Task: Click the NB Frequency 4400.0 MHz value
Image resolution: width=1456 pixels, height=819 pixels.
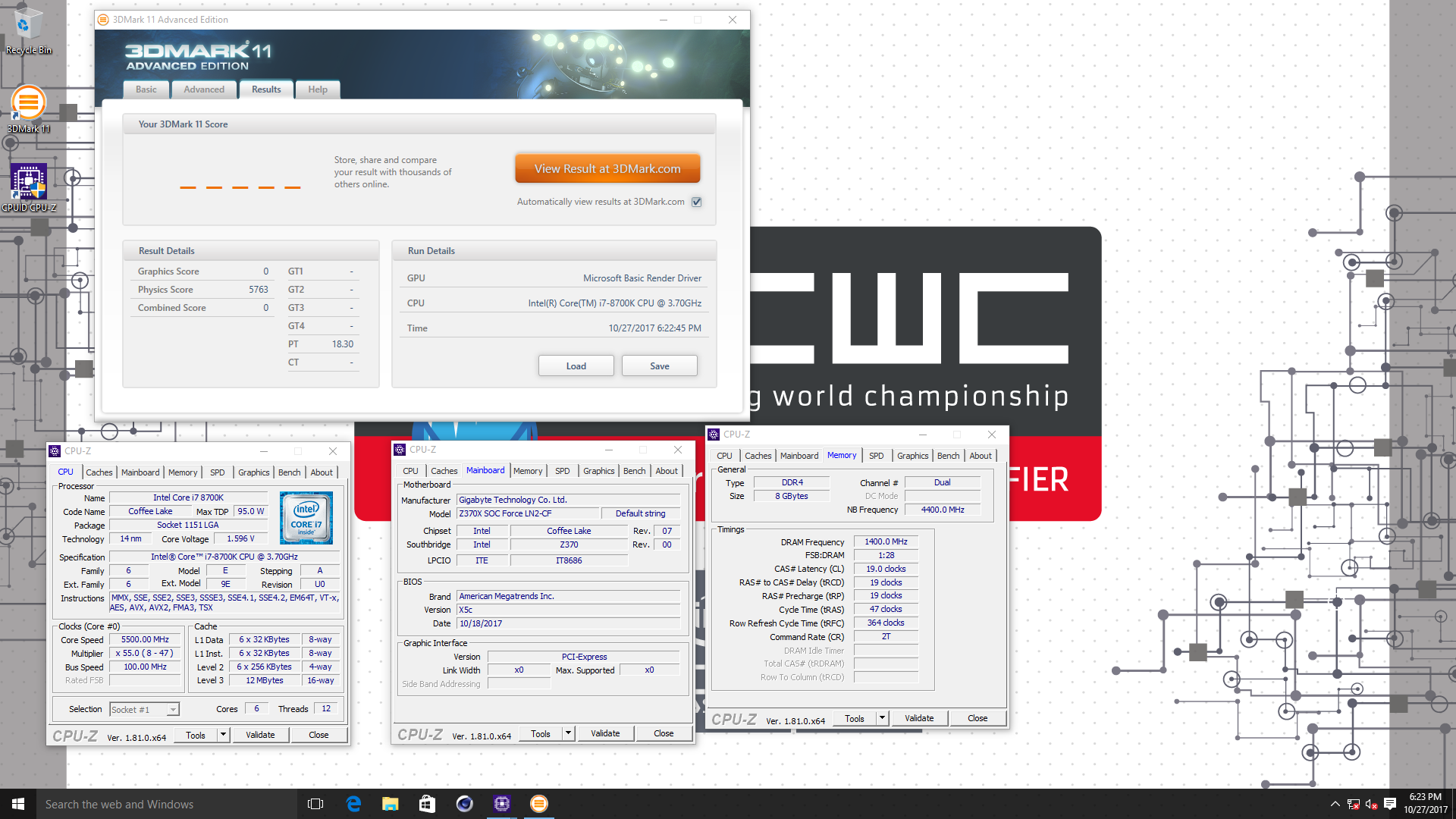Action: 942,510
